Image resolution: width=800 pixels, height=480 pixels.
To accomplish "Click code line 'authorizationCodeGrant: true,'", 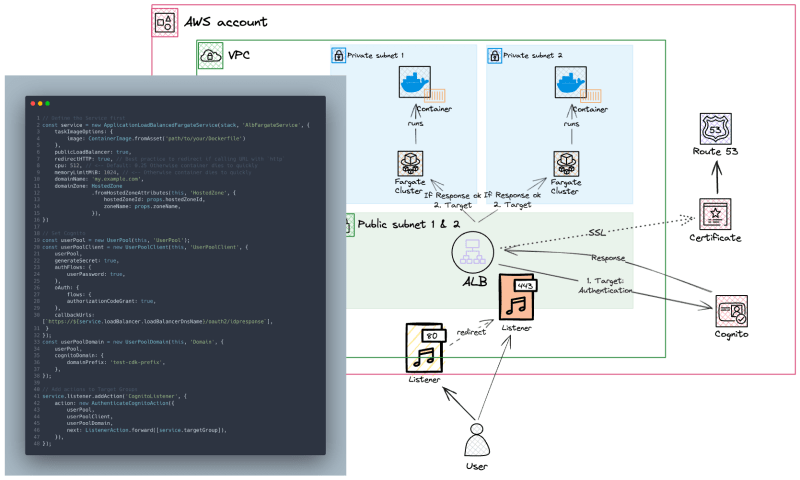I will tap(111, 301).
